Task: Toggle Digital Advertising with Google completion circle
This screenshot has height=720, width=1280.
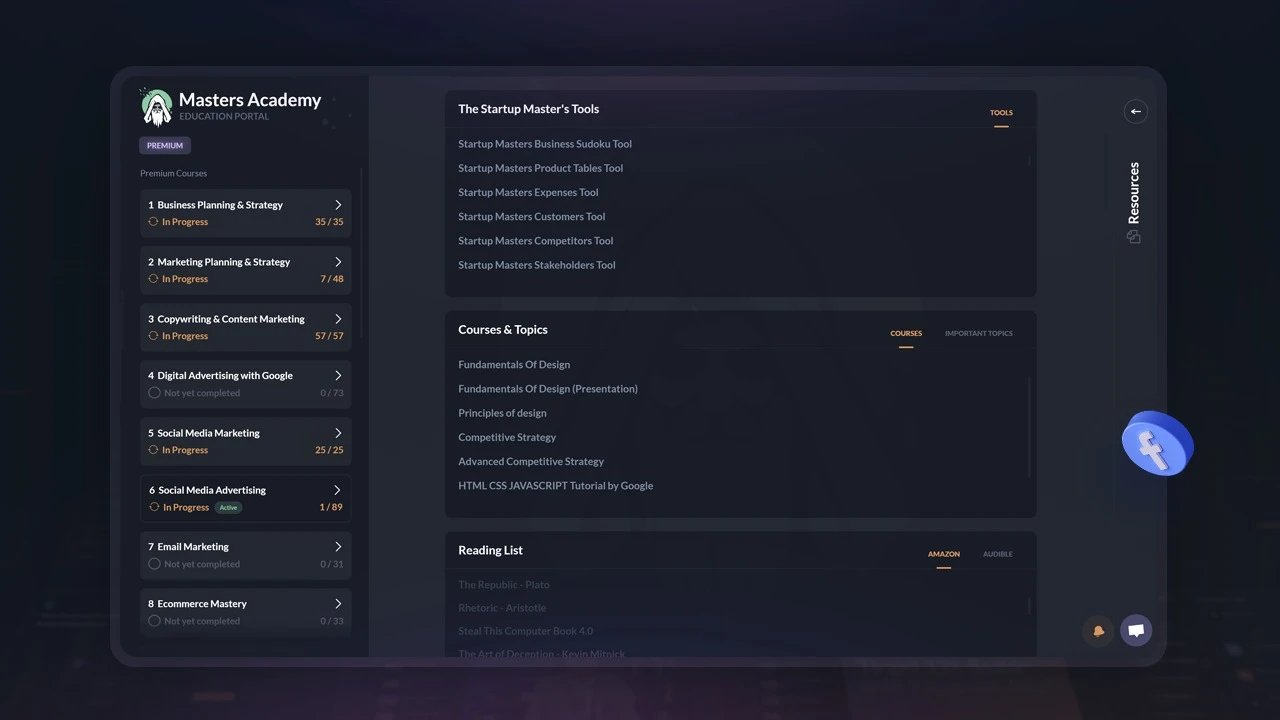Action: tap(154, 393)
